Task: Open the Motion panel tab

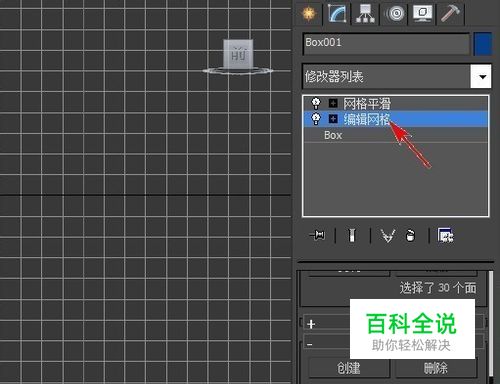Action: pyautogui.click(x=395, y=14)
